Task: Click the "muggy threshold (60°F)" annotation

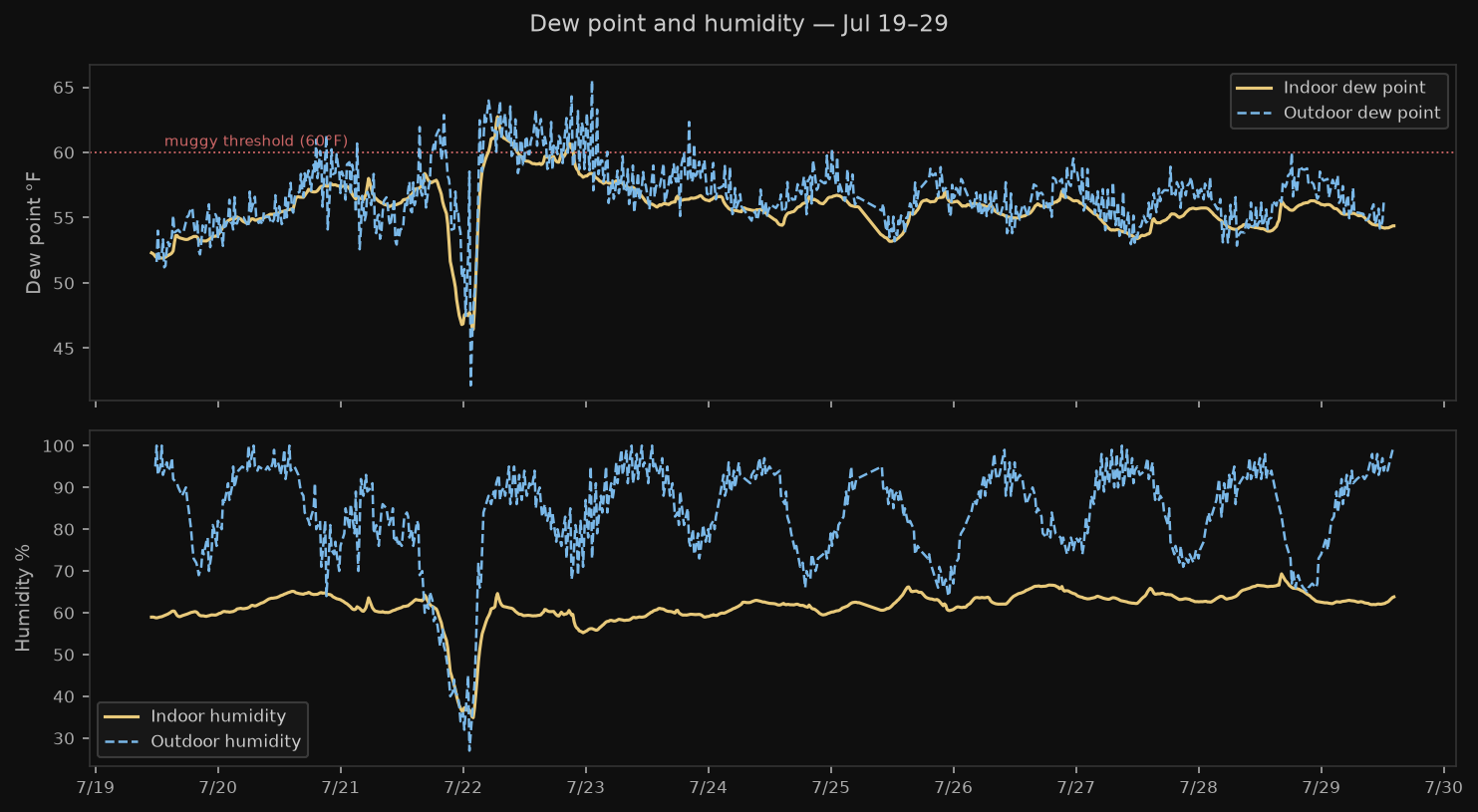Action: 256,141
